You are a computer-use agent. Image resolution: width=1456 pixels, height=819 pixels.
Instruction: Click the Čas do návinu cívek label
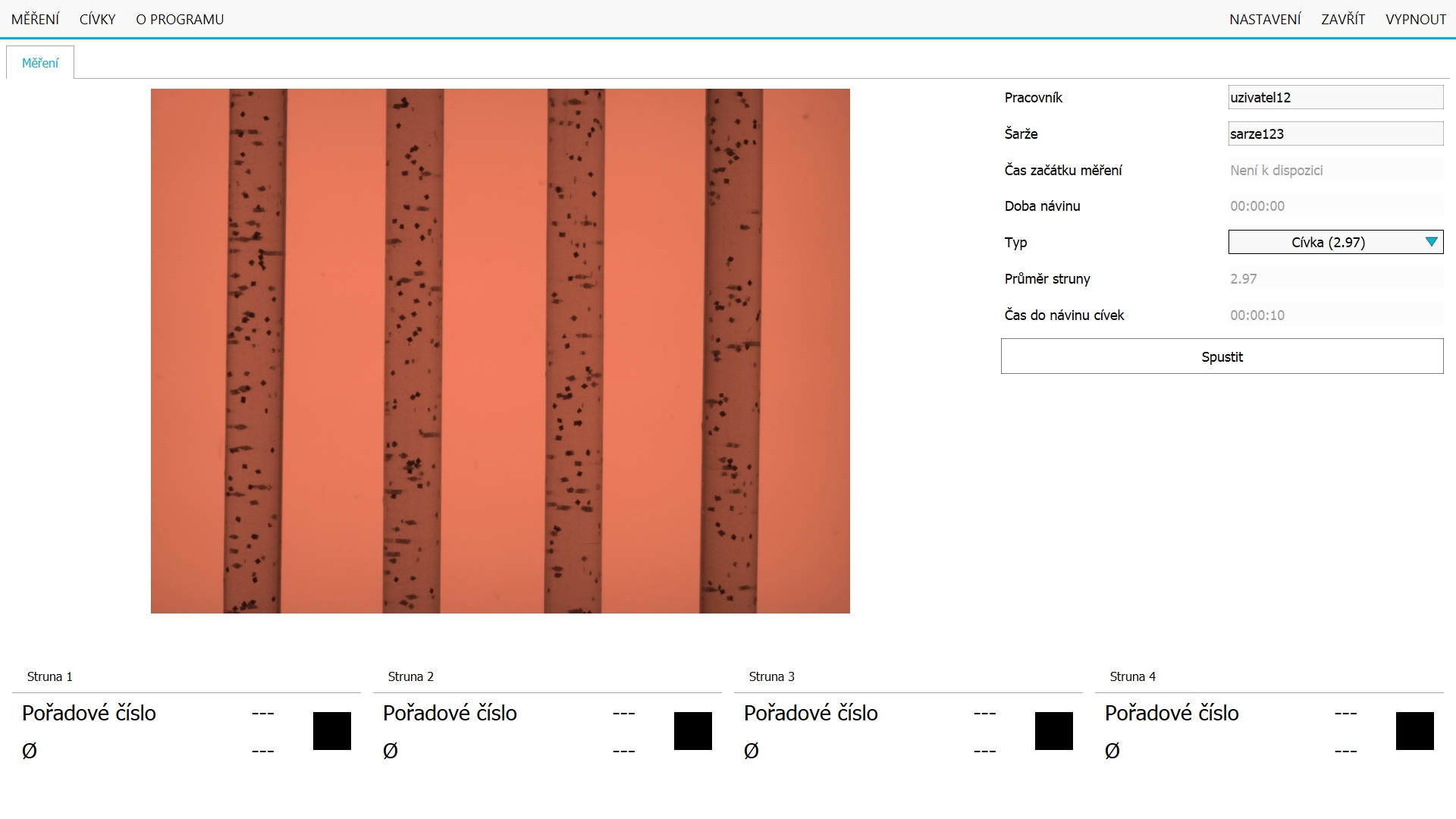click(x=1065, y=315)
